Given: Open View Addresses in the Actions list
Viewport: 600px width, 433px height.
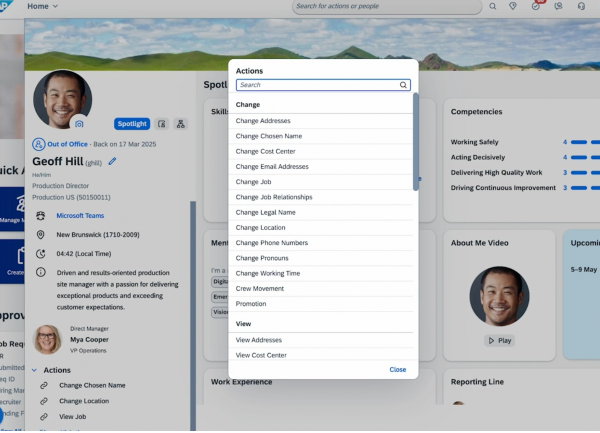Looking at the screenshot, I should tap(259, 340).
